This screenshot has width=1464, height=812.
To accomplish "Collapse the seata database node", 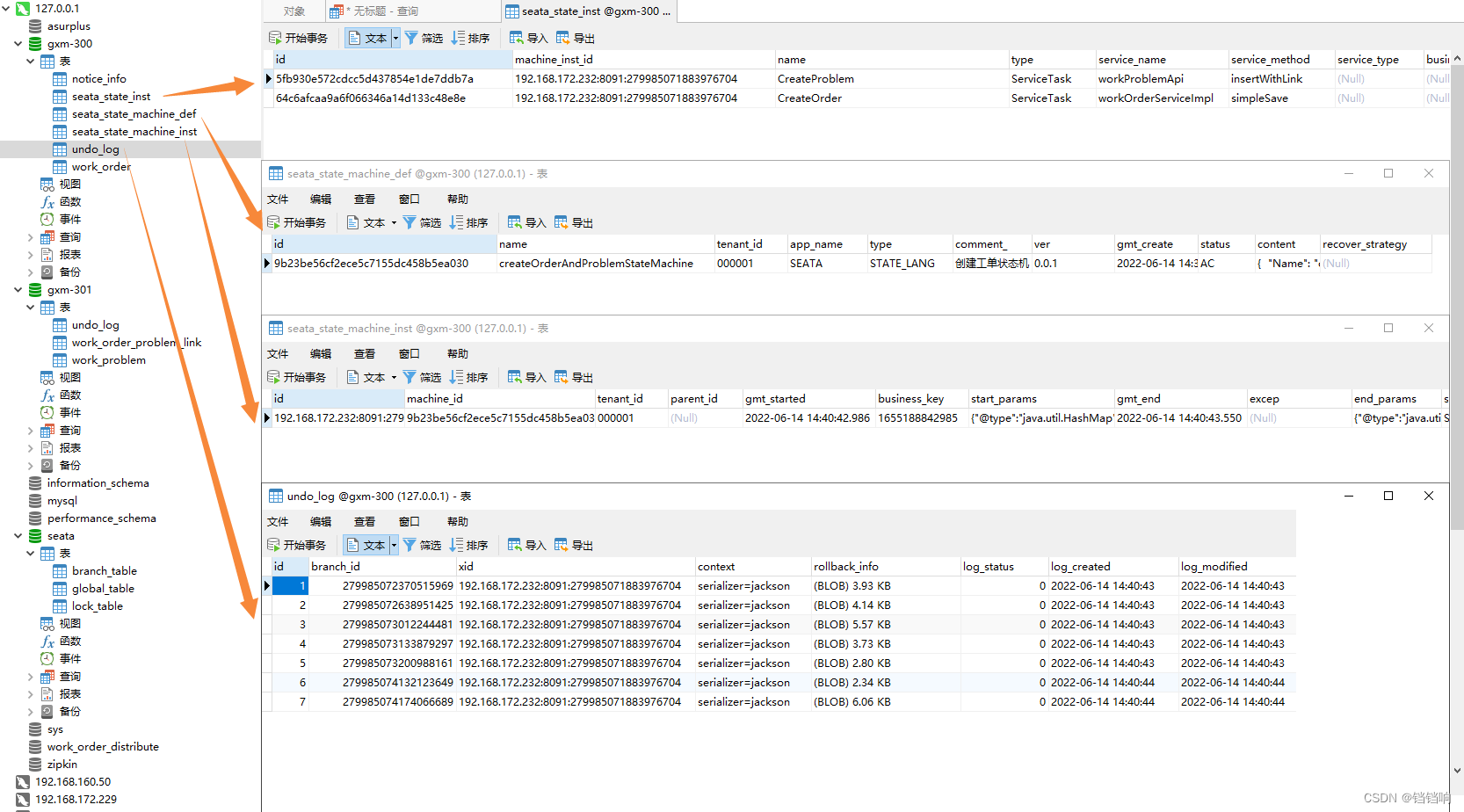I will (18, 536).
